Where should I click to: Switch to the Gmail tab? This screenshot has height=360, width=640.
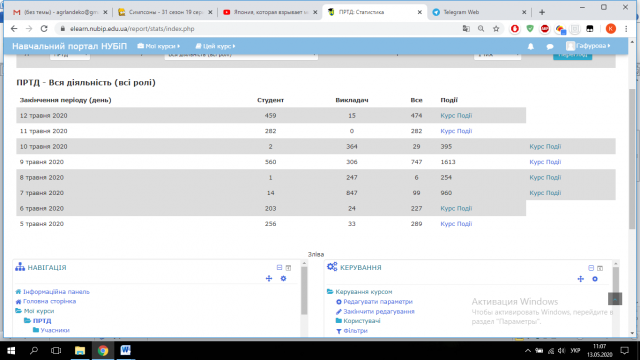tap(60, 12)
